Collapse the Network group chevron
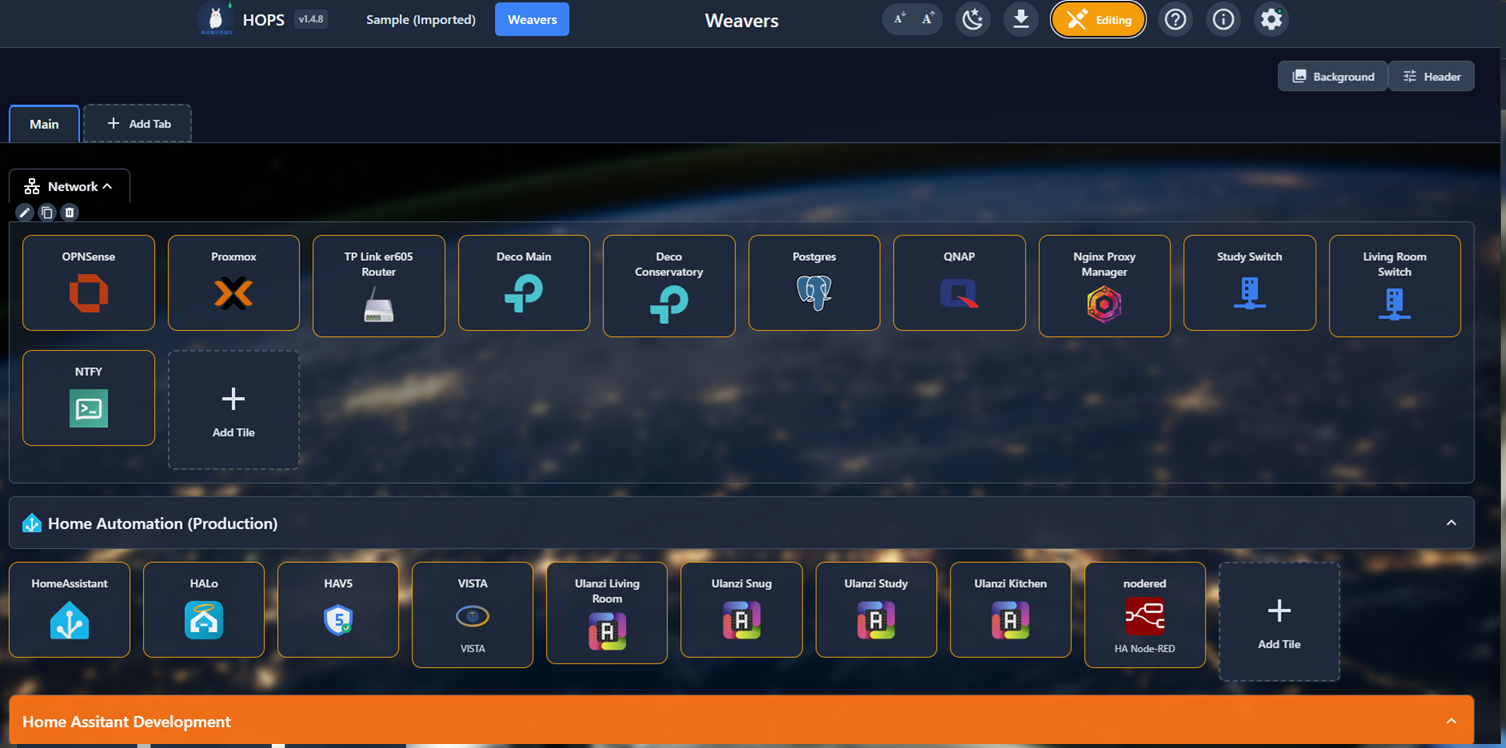This screenshot has height=748, width=1506. pos(107,187)
